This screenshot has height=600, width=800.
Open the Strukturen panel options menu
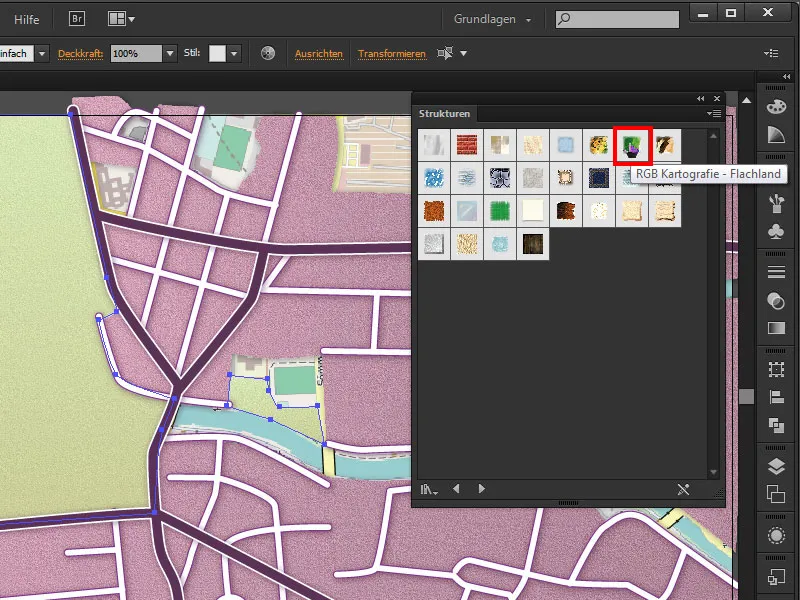[714, 113]
